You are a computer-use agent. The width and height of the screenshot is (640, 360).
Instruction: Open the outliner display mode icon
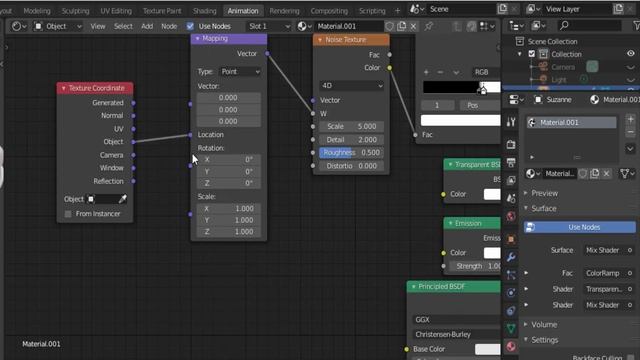[x=538, y=26]
